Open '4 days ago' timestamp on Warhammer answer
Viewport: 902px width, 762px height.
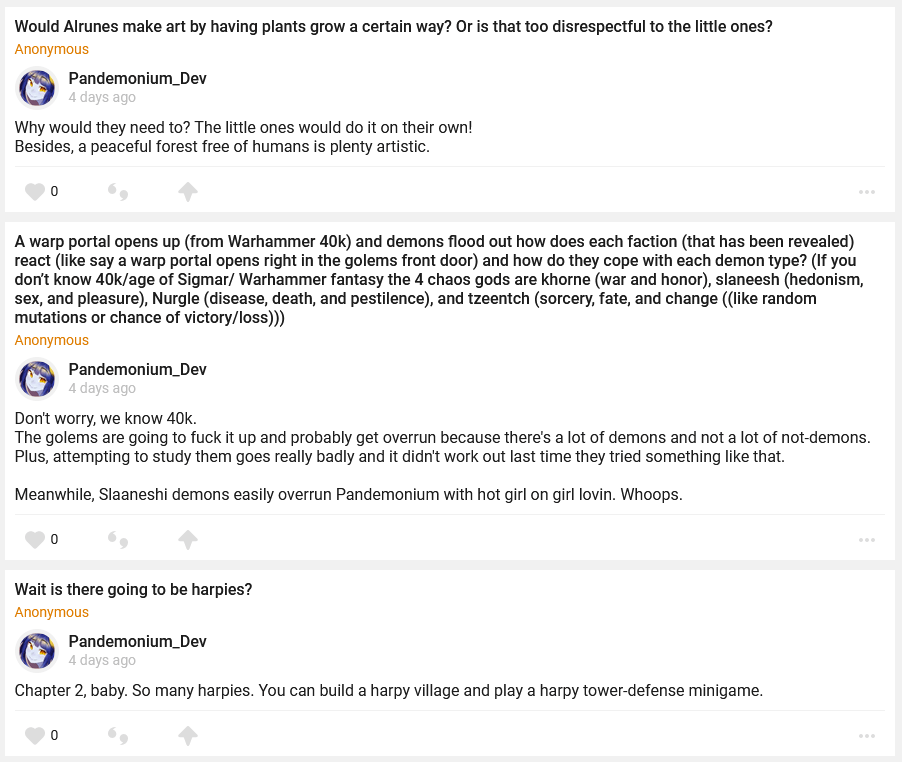[102, 388]
